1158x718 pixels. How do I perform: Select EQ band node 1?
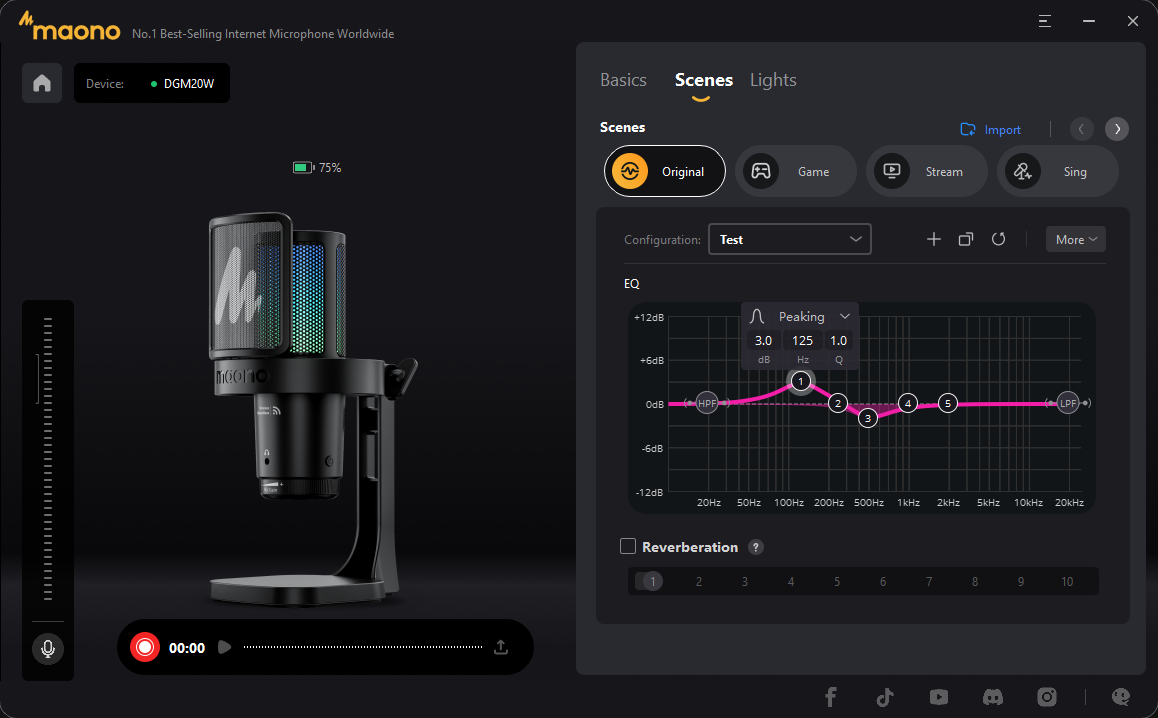click(x=801, y=381)
